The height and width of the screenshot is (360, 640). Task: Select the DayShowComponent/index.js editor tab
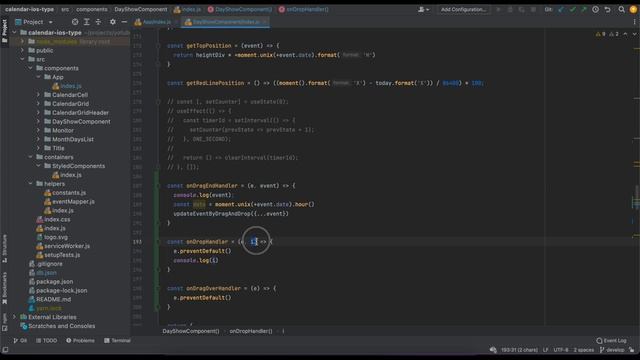[x=224, y=22]
